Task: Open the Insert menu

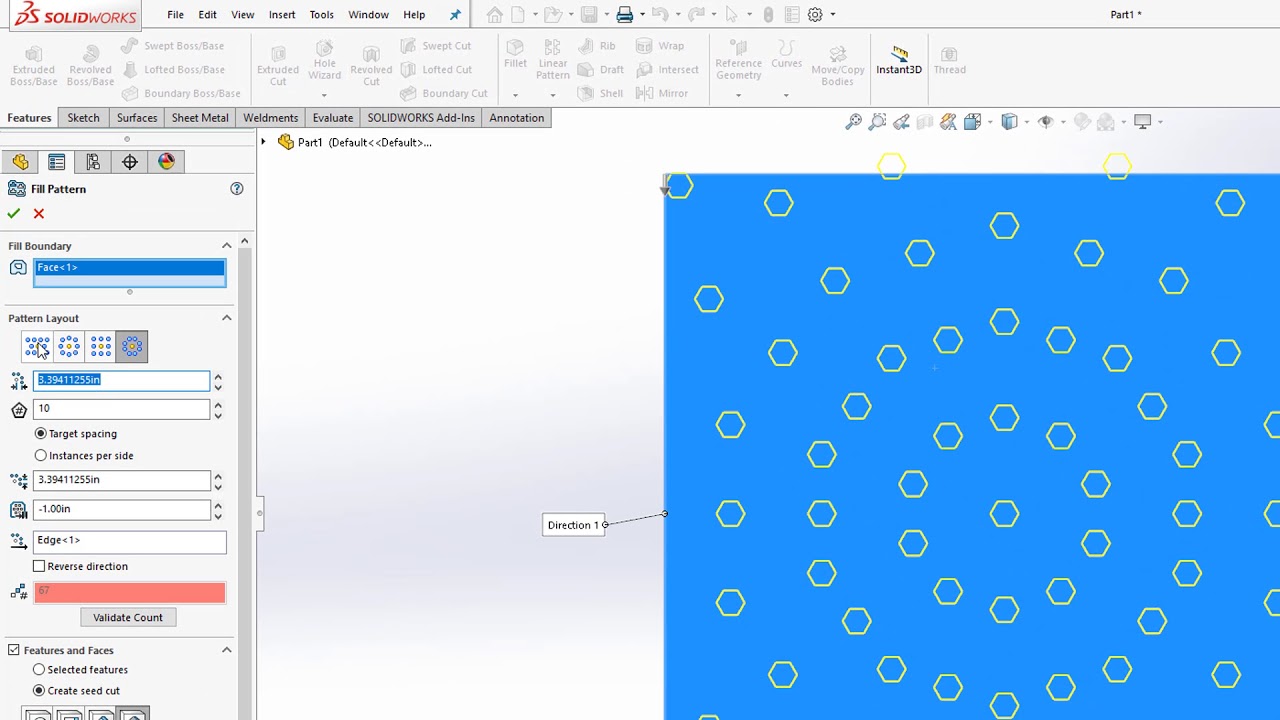Action: pos(282,15)
